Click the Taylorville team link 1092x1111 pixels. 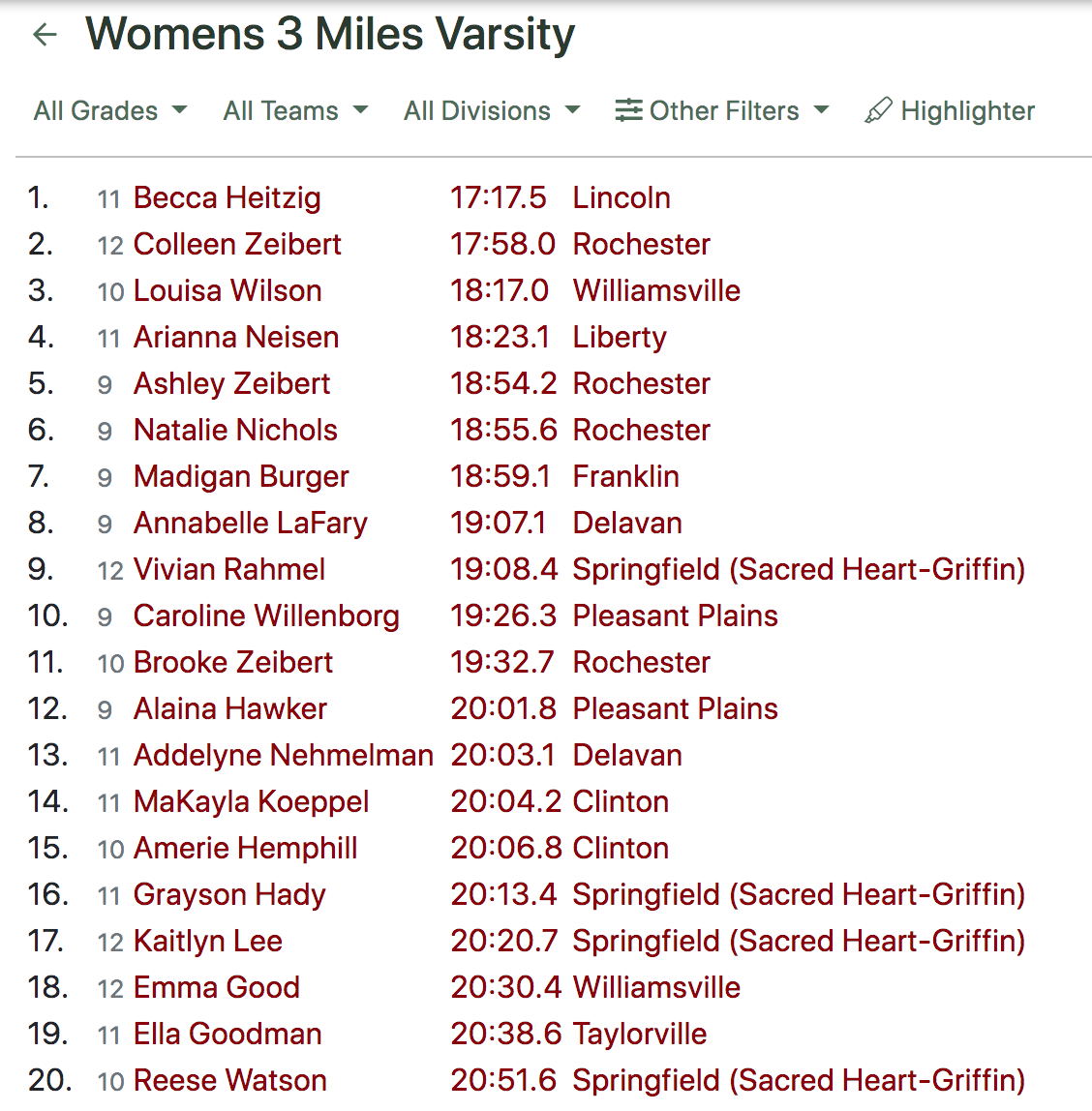[x=639, y=1035]
